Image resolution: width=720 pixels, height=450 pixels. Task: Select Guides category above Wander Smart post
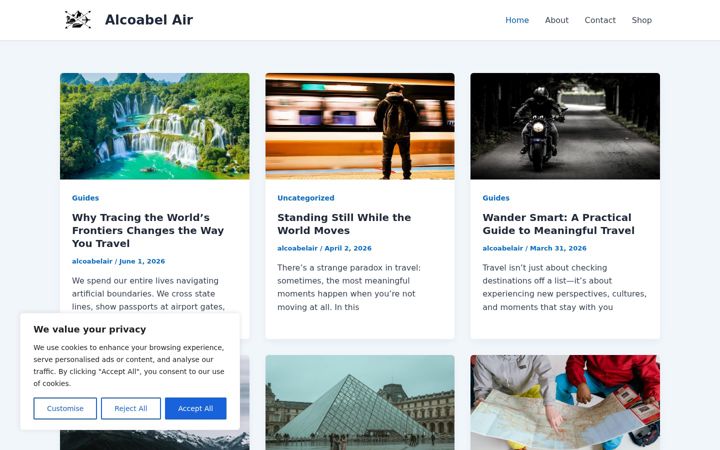(496, 198)
